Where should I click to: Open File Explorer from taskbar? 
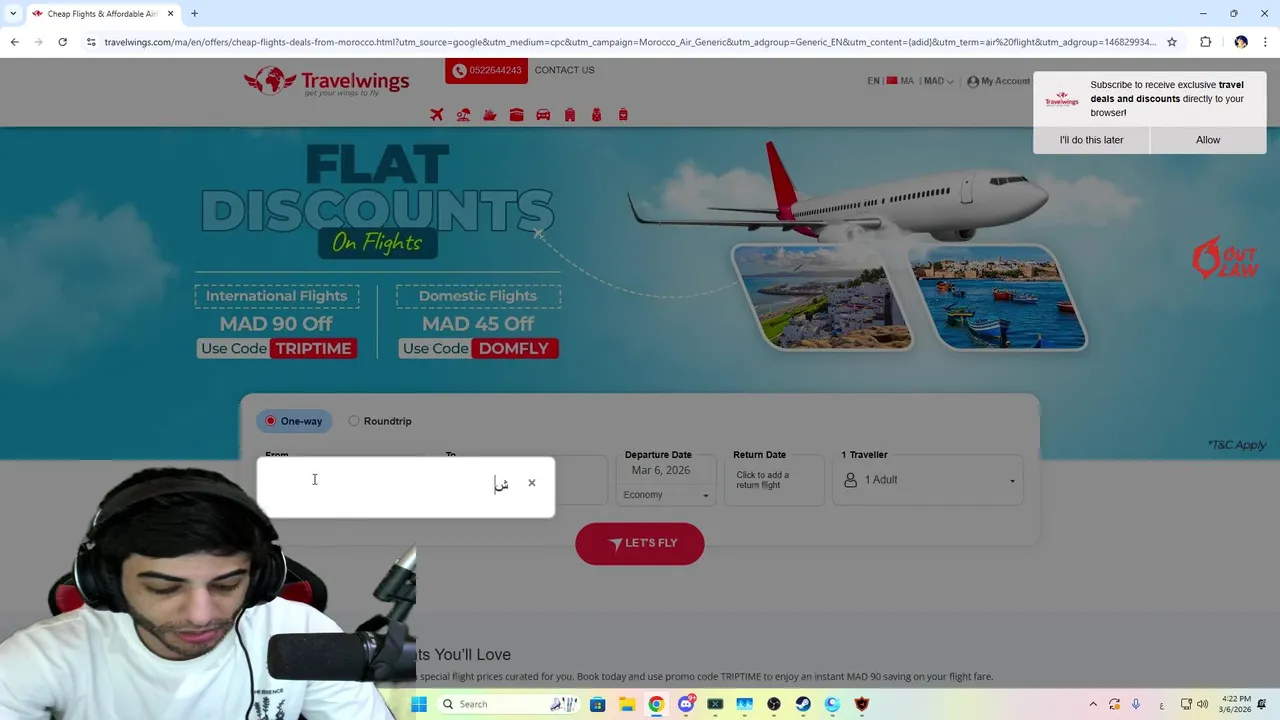[x=626, y=704]
